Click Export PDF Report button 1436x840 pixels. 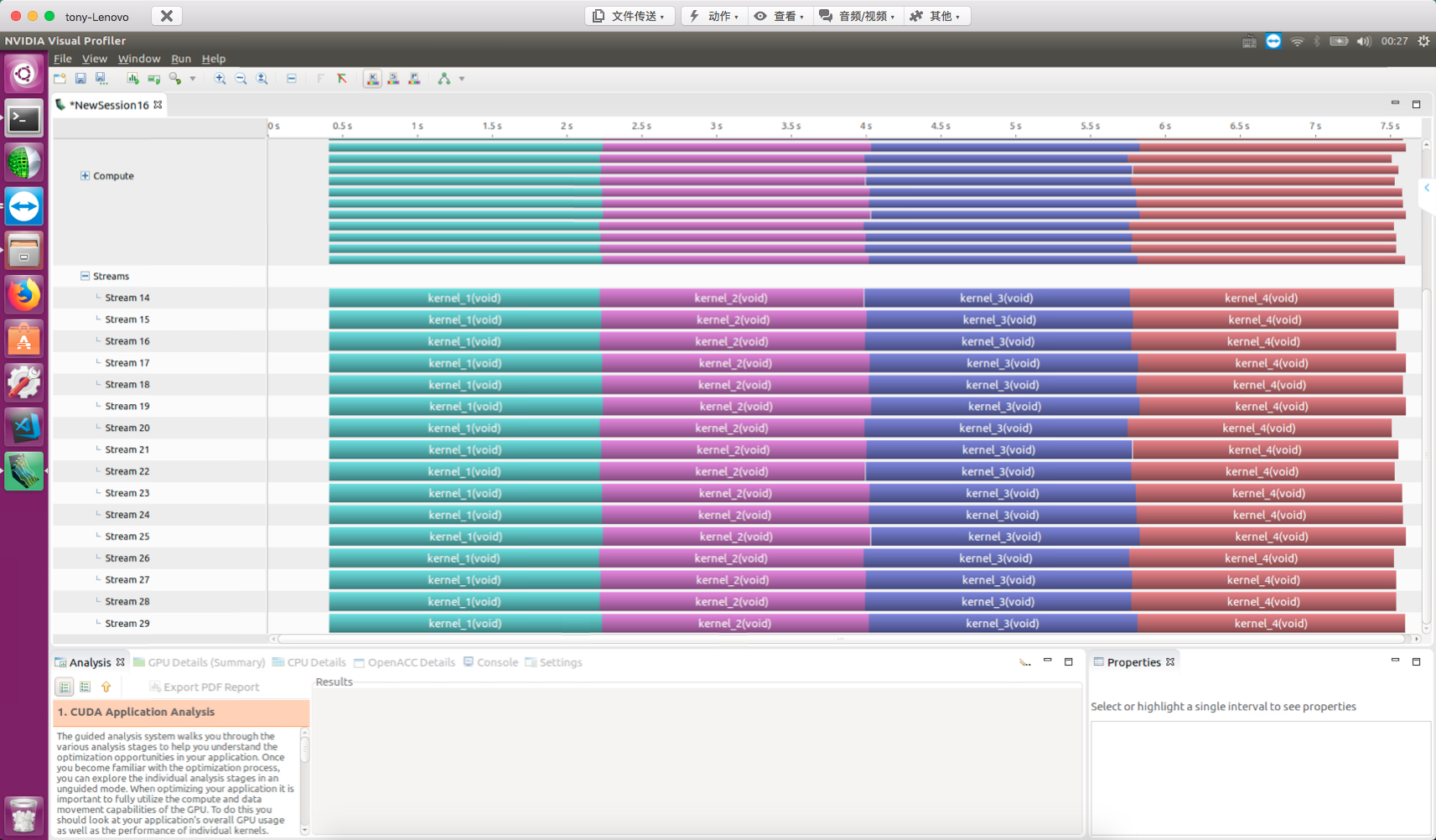tap(205, 687)
